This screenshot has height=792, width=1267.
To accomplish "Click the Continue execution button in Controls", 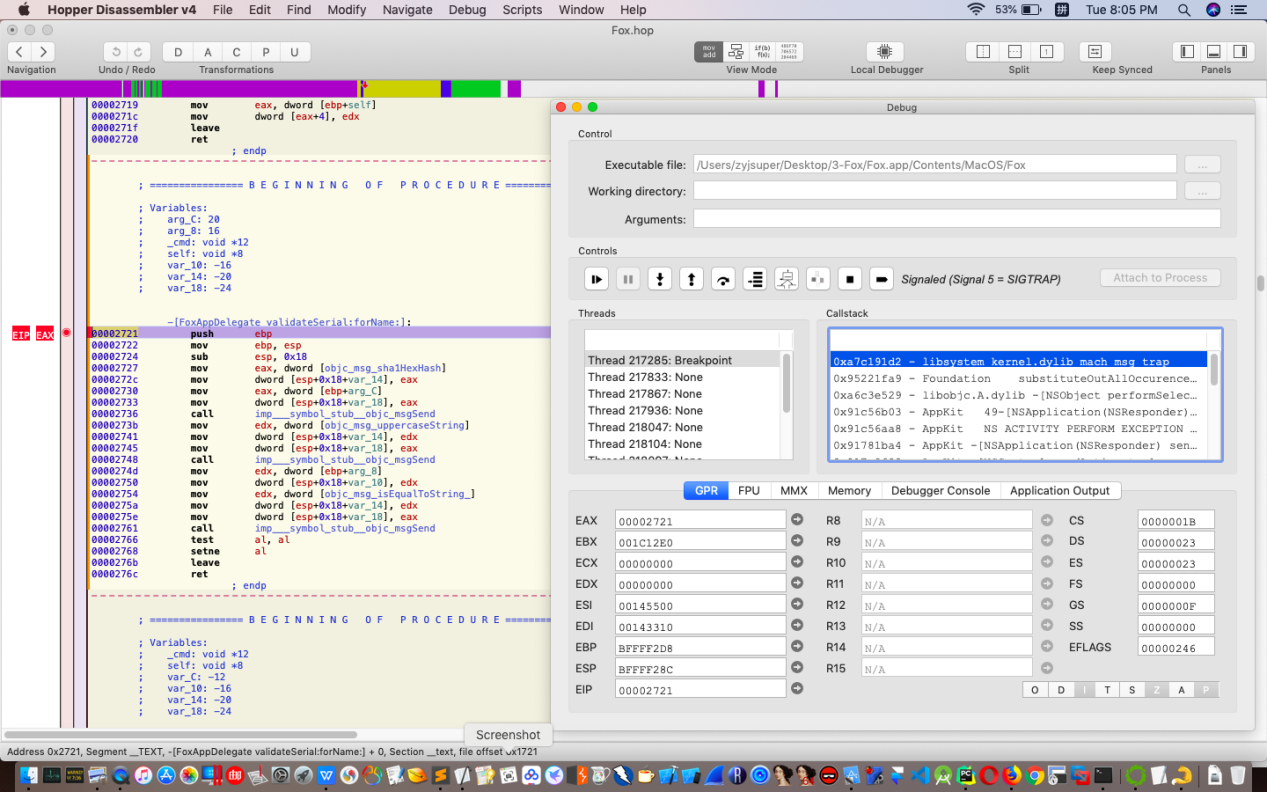I will 597,279.
